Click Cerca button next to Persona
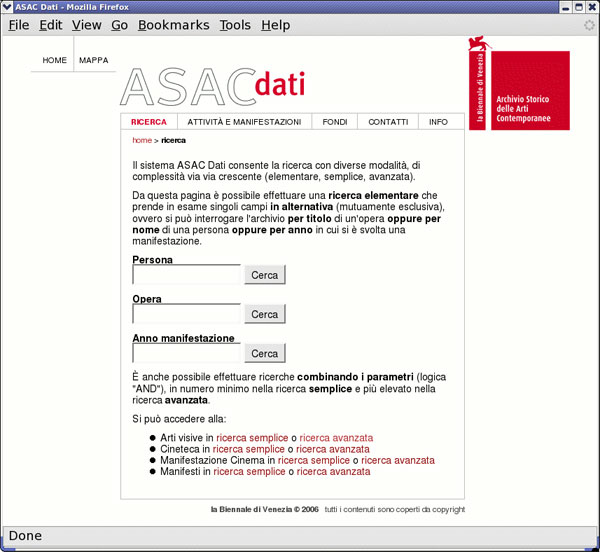 point(265,275)
